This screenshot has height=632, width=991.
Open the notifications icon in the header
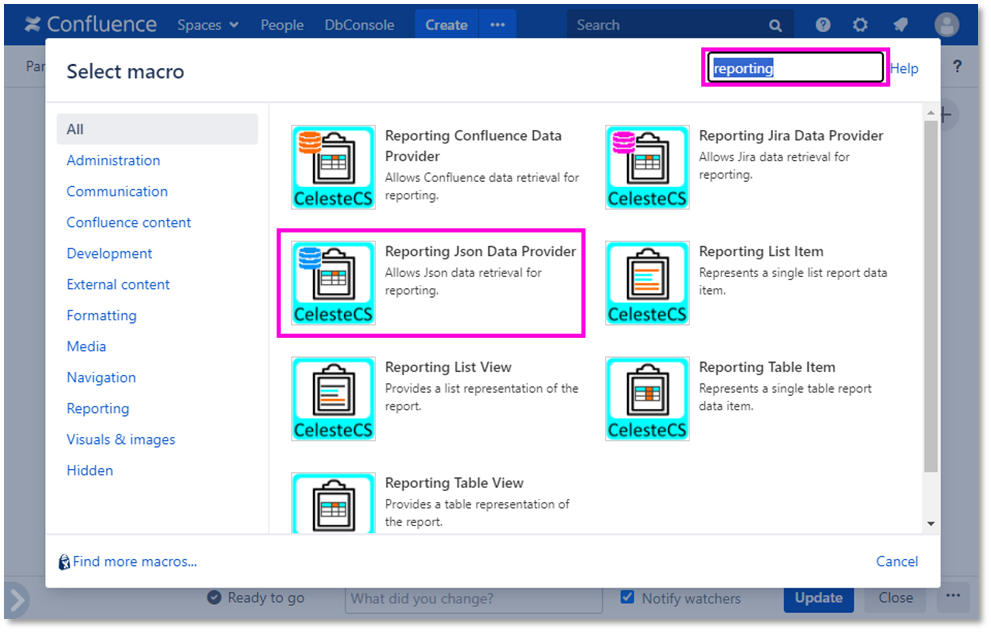click(900, 25)
